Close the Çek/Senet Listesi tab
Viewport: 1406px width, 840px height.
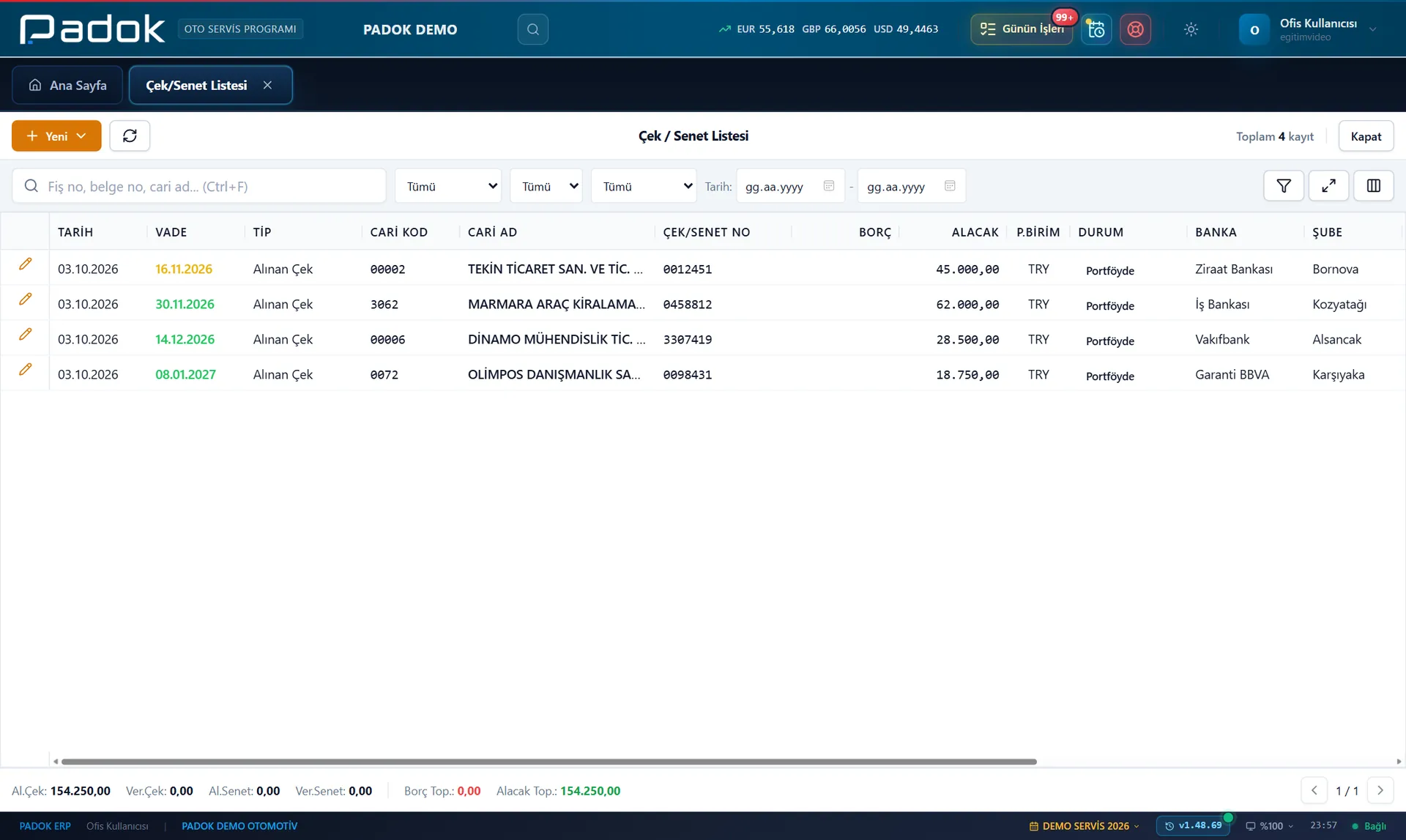pos(267,85)
